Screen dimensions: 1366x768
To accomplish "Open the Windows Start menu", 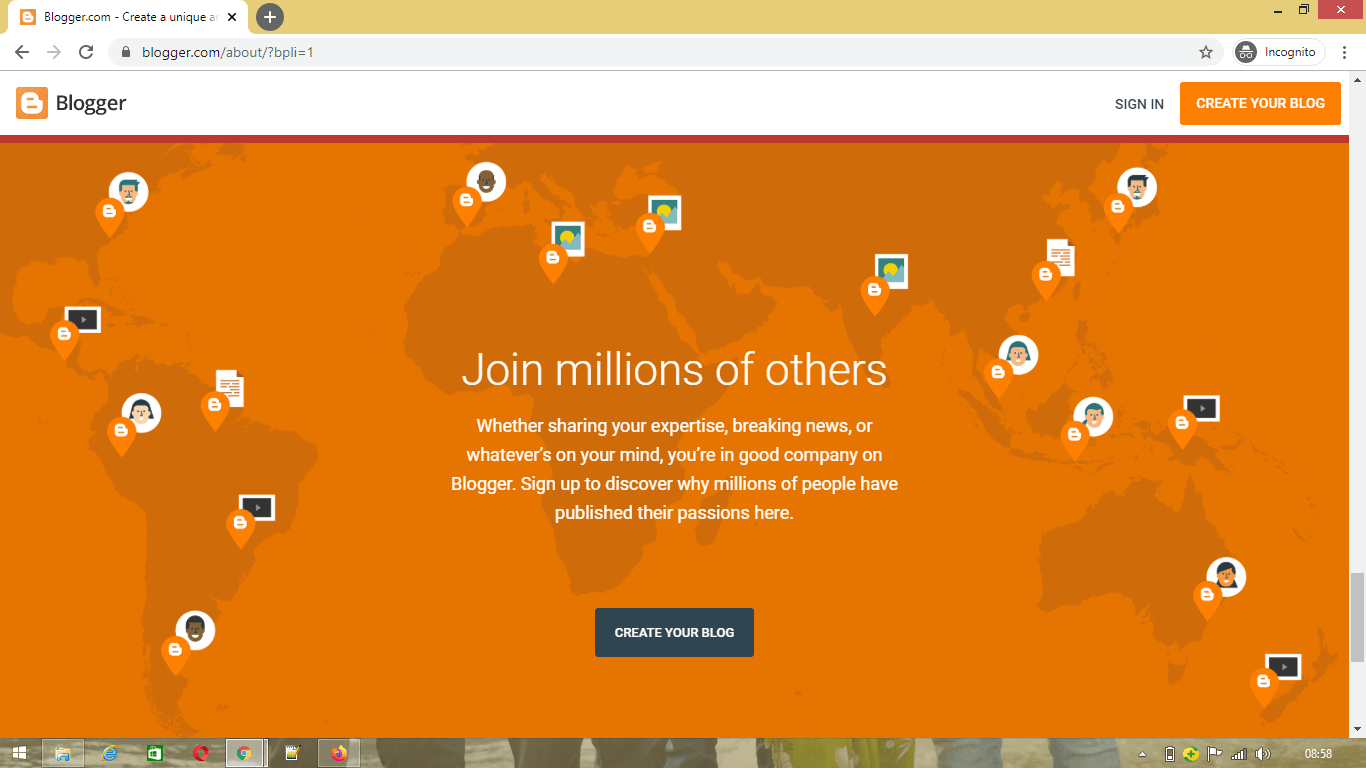I will 19,753.
